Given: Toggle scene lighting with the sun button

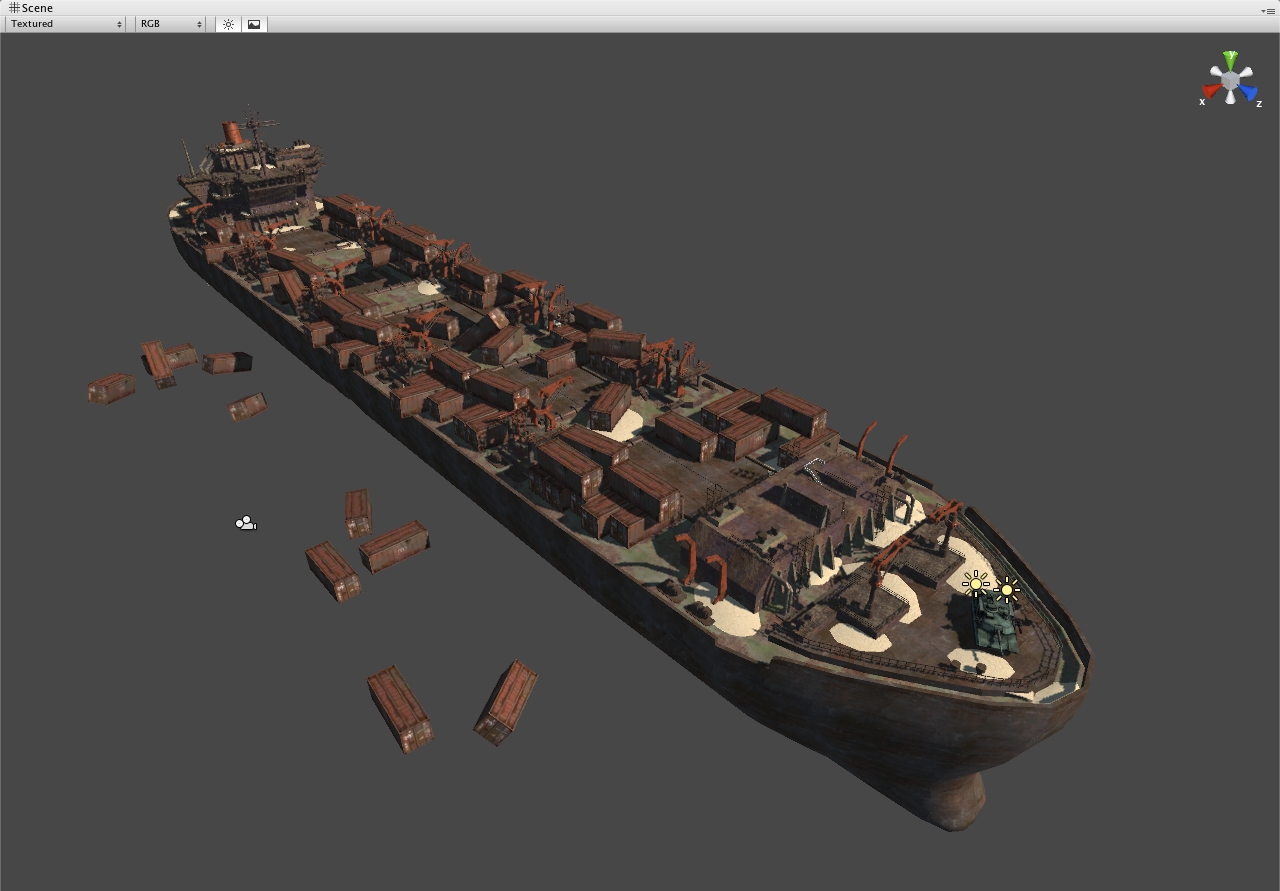Looking at the screenshot, I should (x=228, y=24).
